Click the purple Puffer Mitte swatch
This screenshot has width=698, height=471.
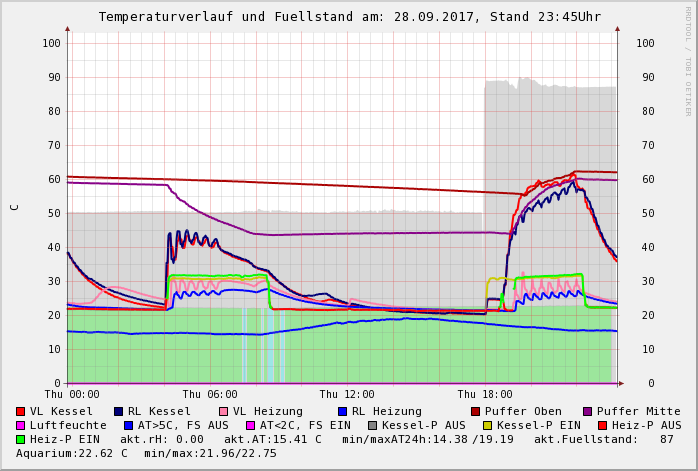pos(587,411)
